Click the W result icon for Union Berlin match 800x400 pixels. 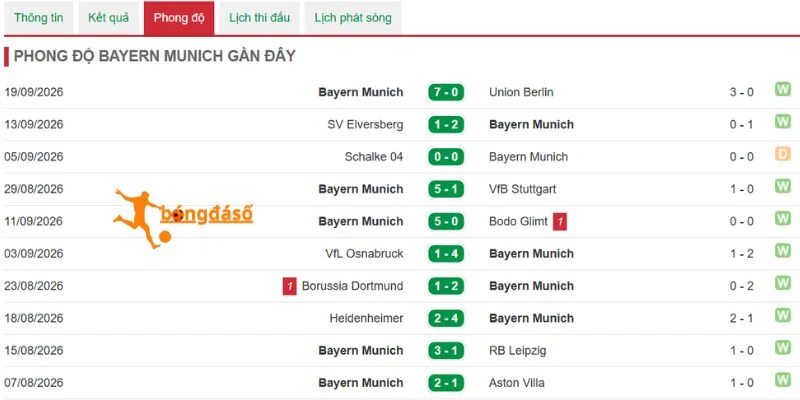[x=783, y=89]
